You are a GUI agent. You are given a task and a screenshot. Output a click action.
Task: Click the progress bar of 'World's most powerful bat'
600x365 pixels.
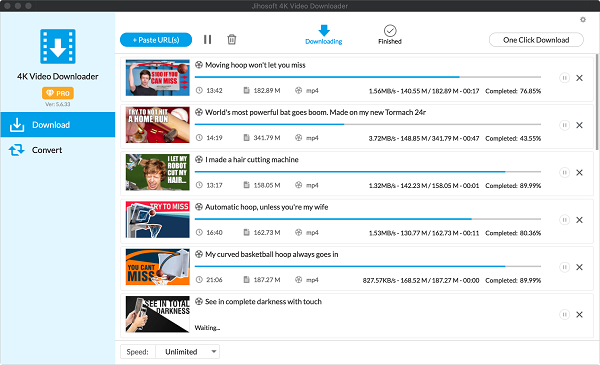tap(368, 124)
